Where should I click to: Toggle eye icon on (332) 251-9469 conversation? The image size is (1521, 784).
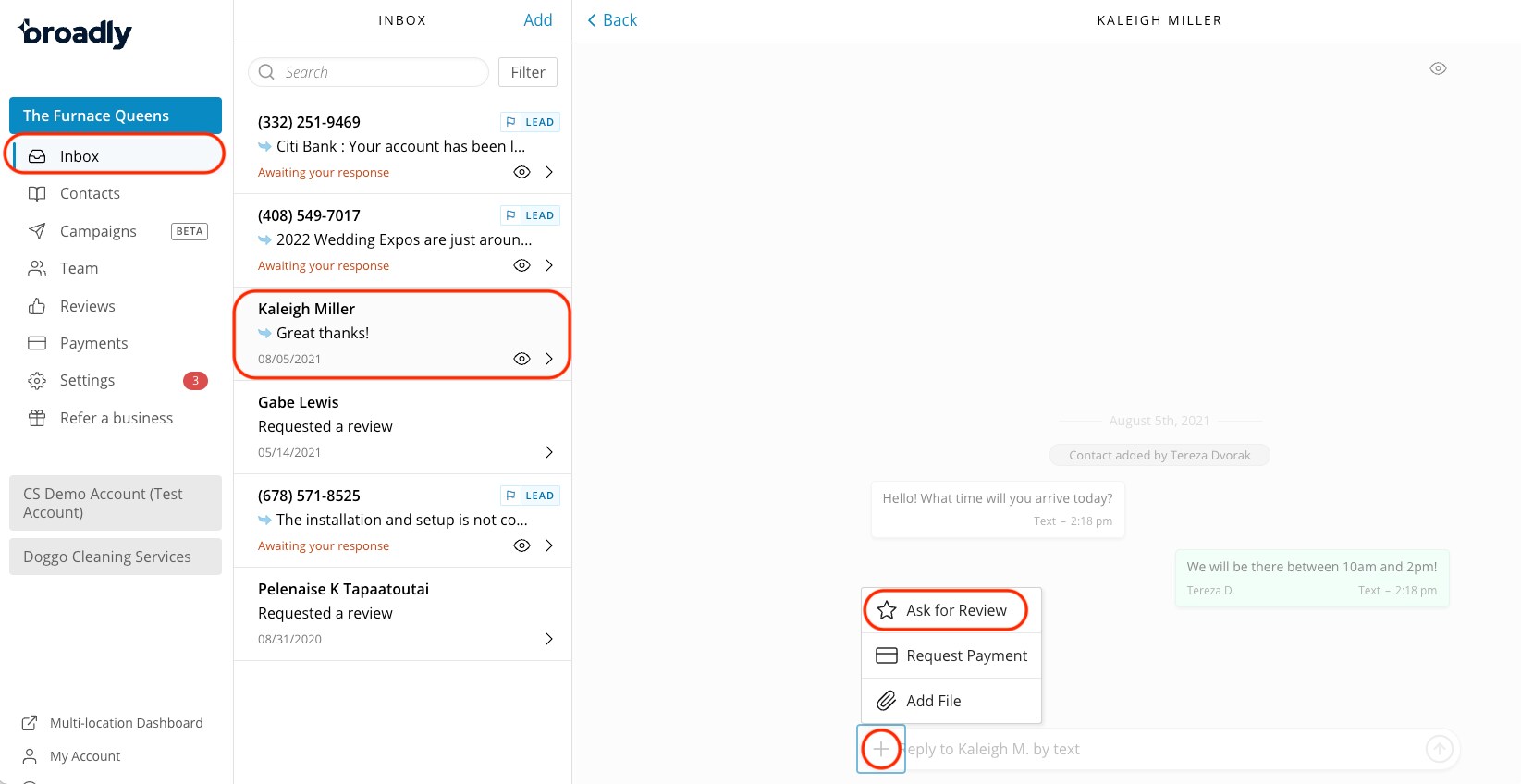(x=521, y=172)
